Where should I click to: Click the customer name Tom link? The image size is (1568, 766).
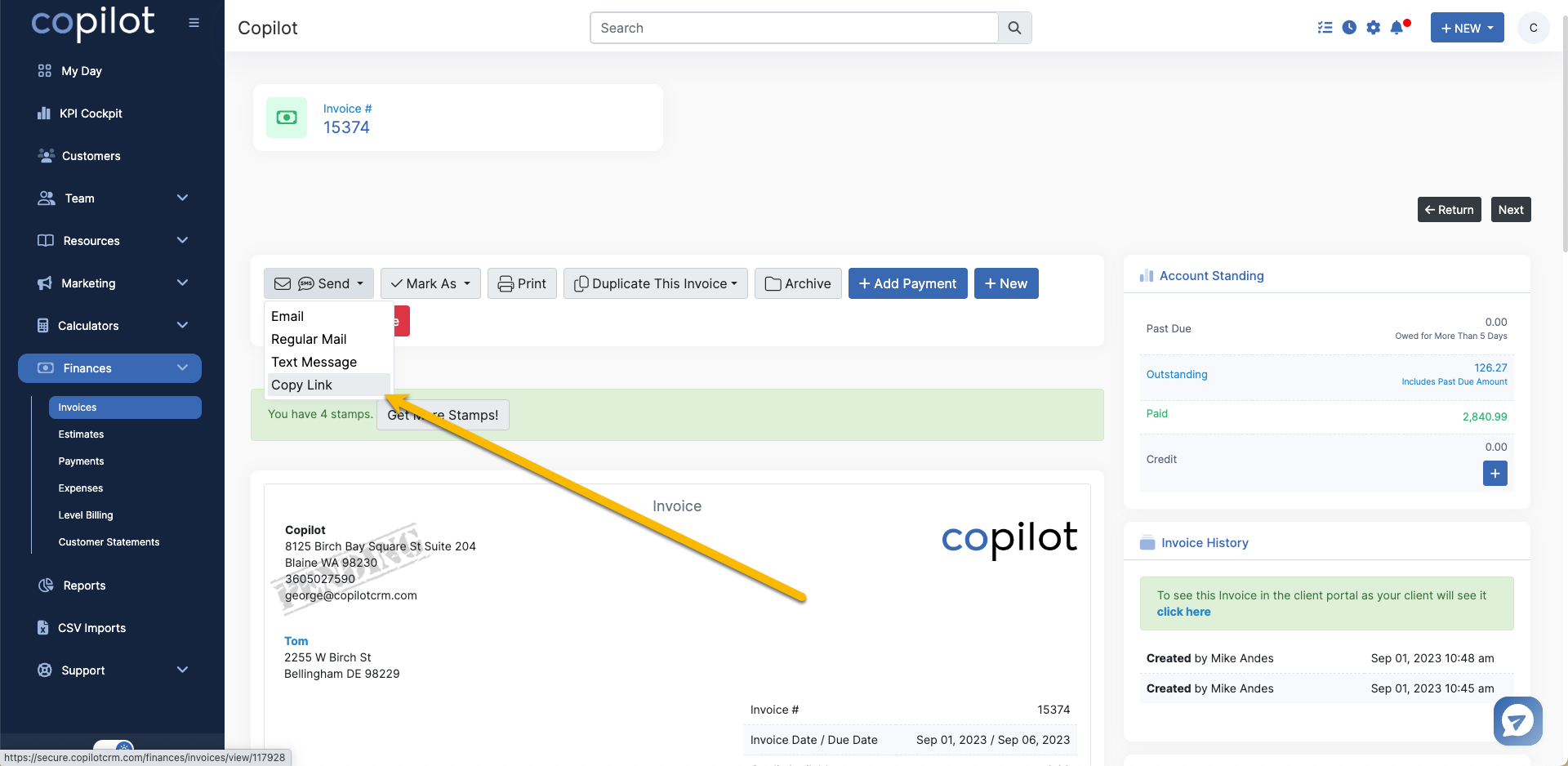(x=296, y=641)
